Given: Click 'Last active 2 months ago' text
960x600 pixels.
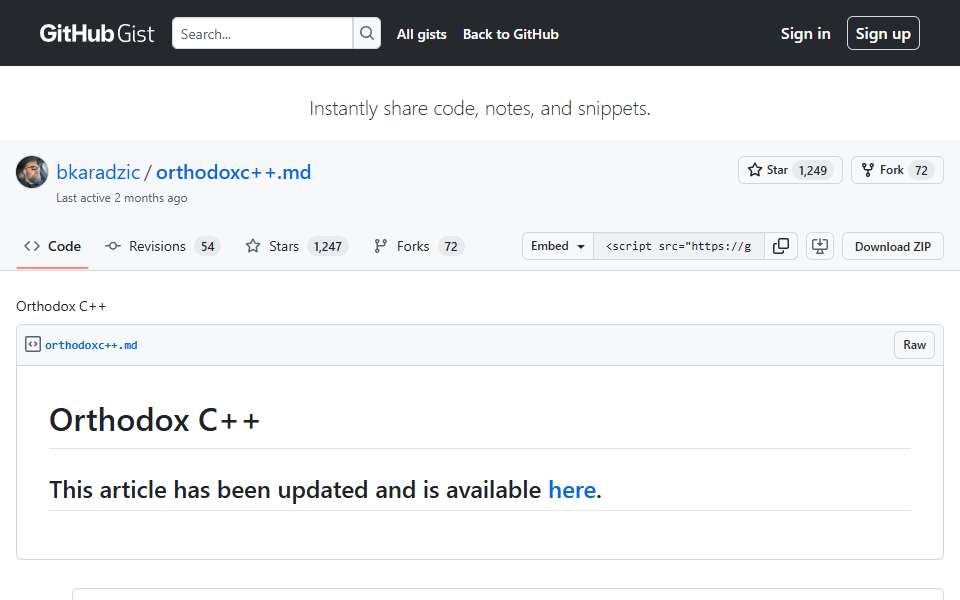Looking at the screenshot, I should [x=122, y=198].
